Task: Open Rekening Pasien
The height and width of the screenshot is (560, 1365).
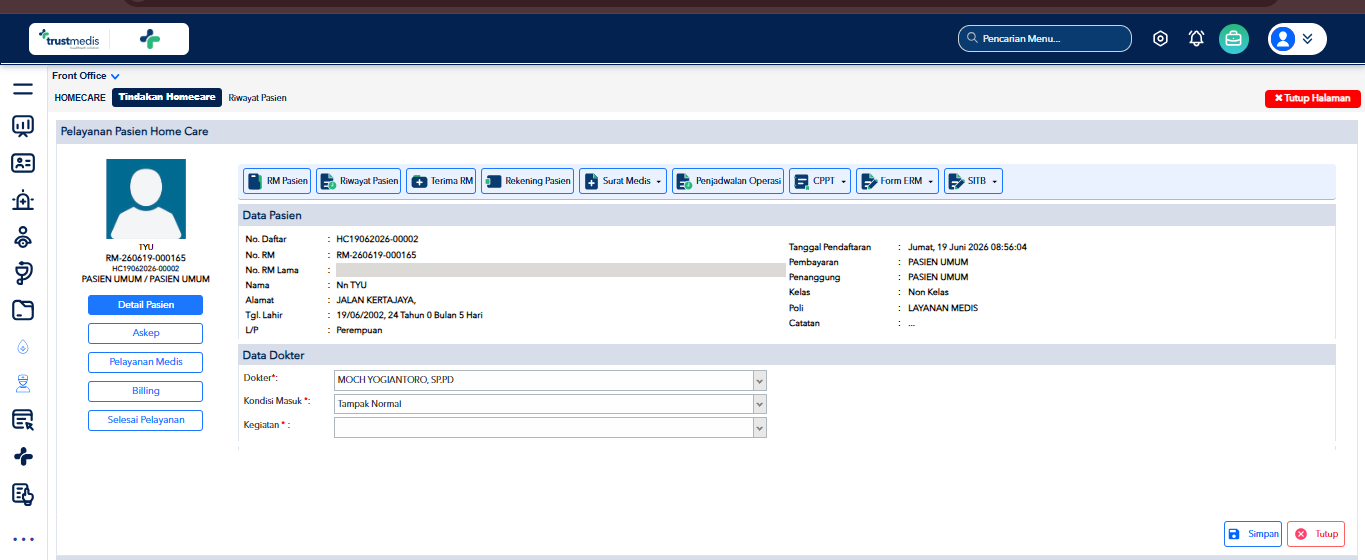Action: pyautogui.click(x=527, y=181)
